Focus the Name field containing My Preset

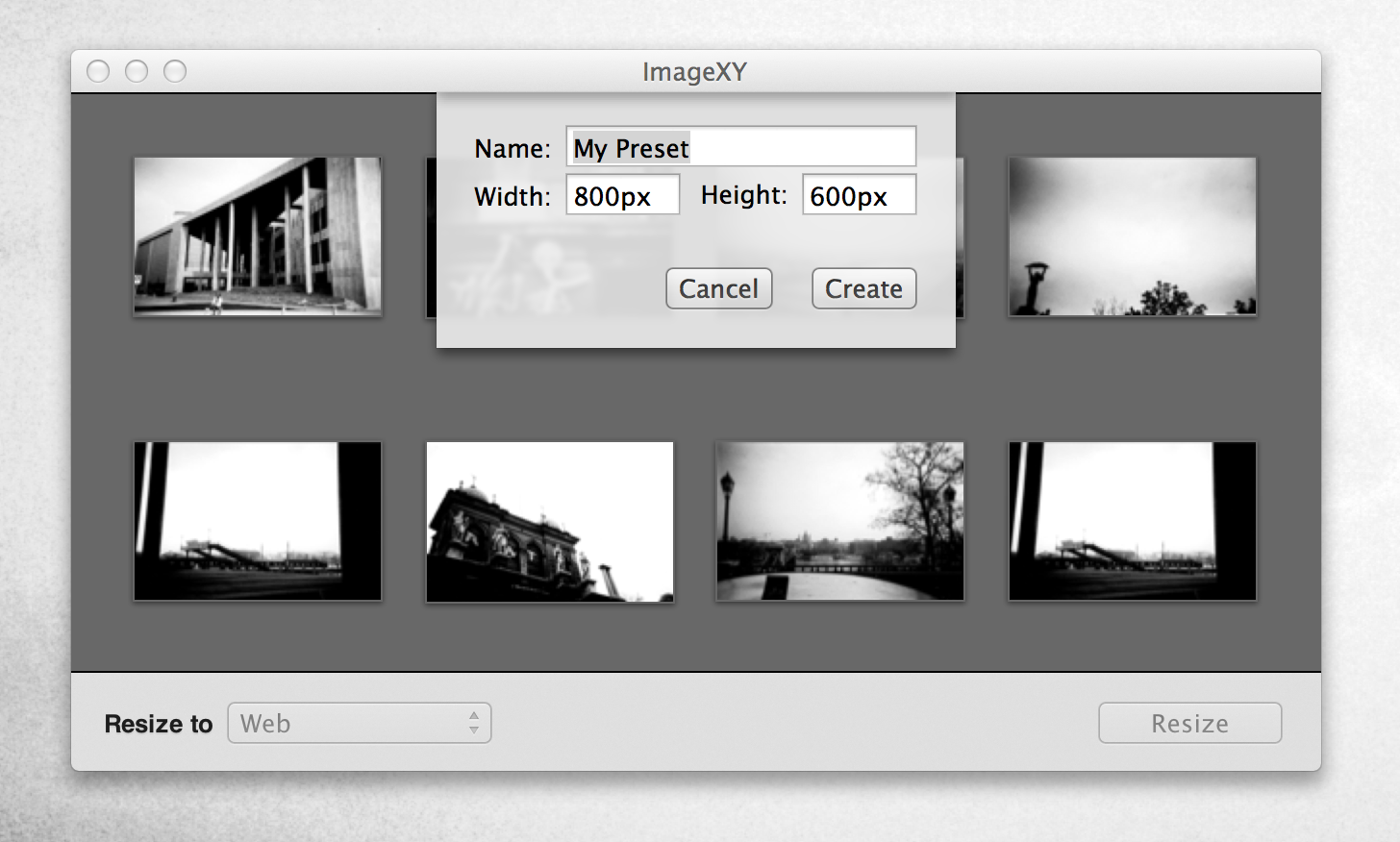click(x=740, y=147)
